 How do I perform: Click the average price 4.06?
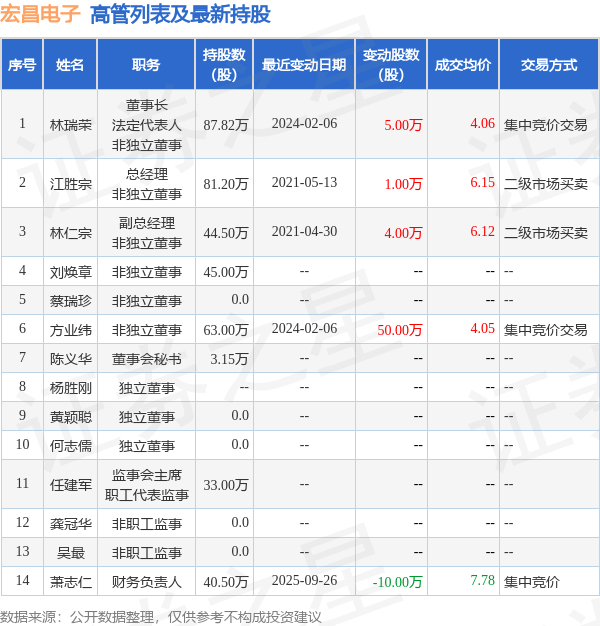click(x=482, y=123)
